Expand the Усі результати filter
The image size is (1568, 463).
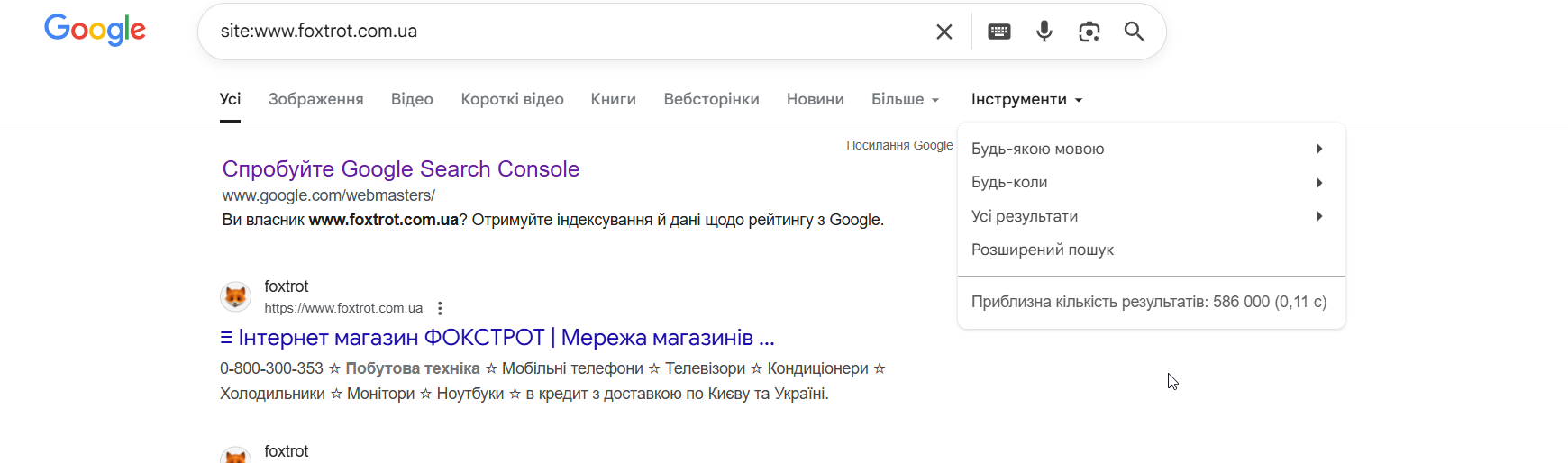click(x=1152, y=216)
